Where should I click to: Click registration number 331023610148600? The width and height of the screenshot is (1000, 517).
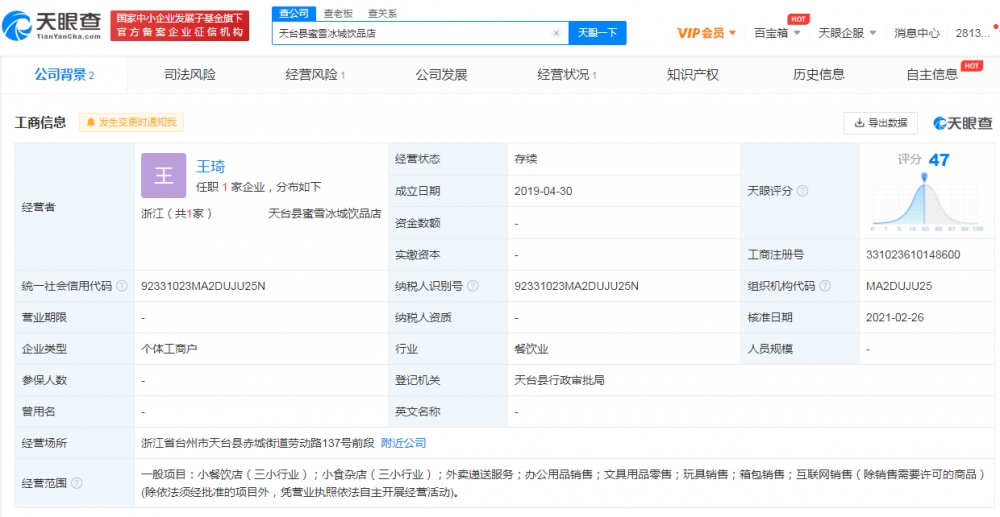[x=913, y=255]
